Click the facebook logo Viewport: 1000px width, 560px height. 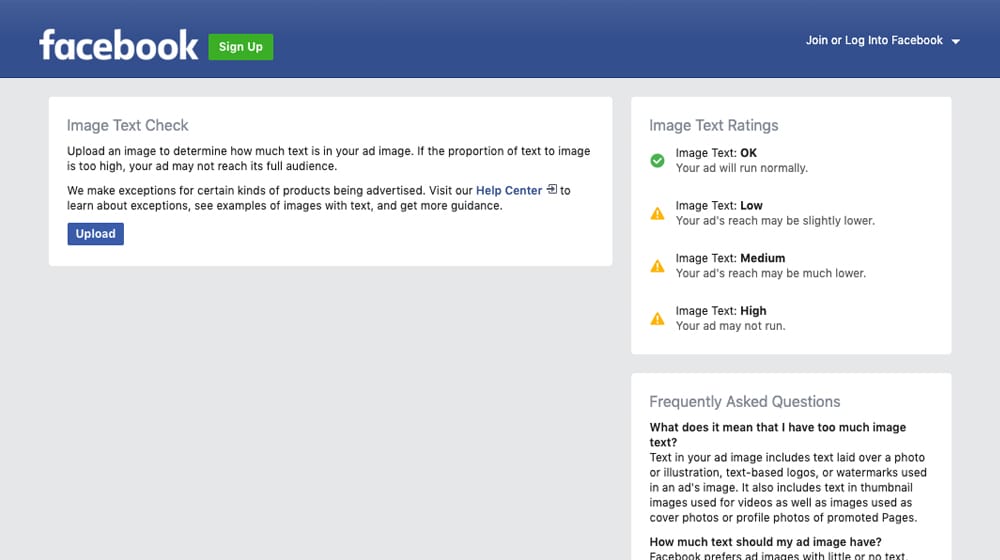(119, 45)
